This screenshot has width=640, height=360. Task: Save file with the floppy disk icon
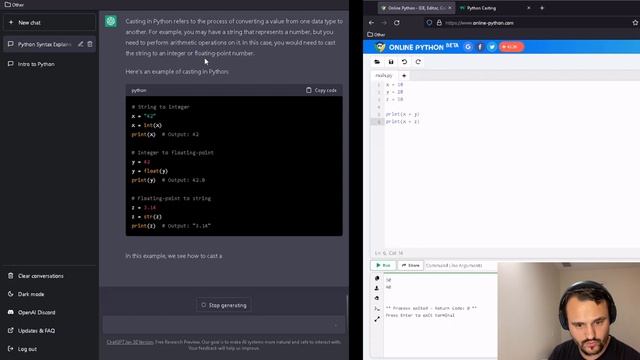391,62
